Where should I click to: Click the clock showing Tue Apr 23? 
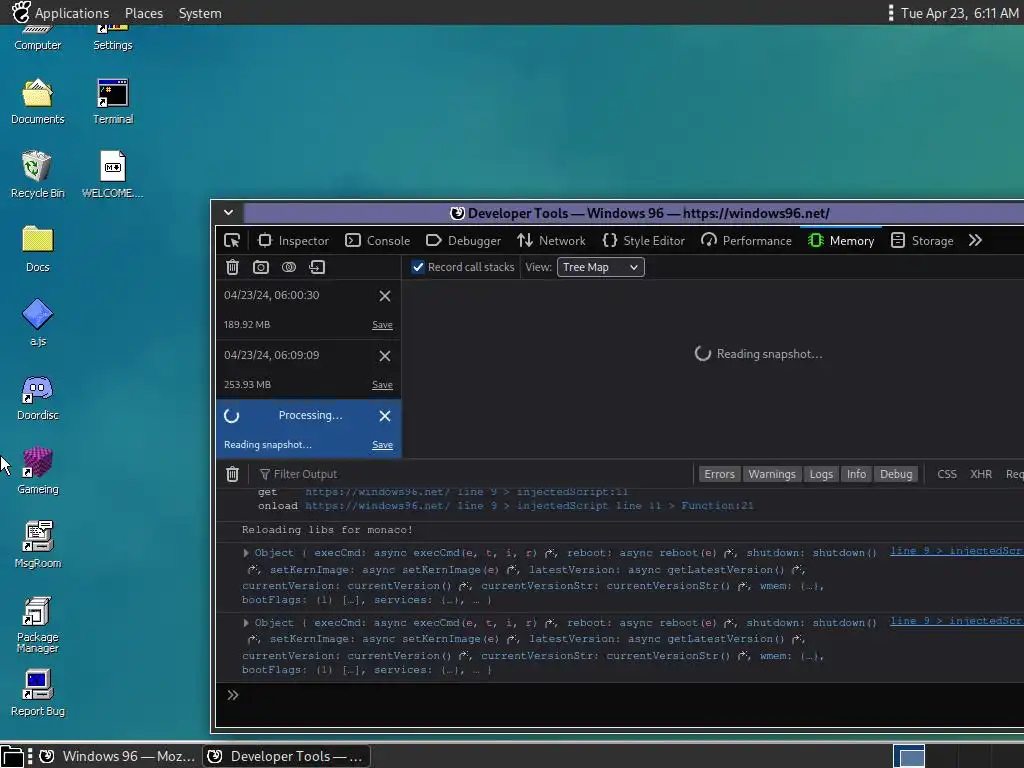click(x=959, y=13)
